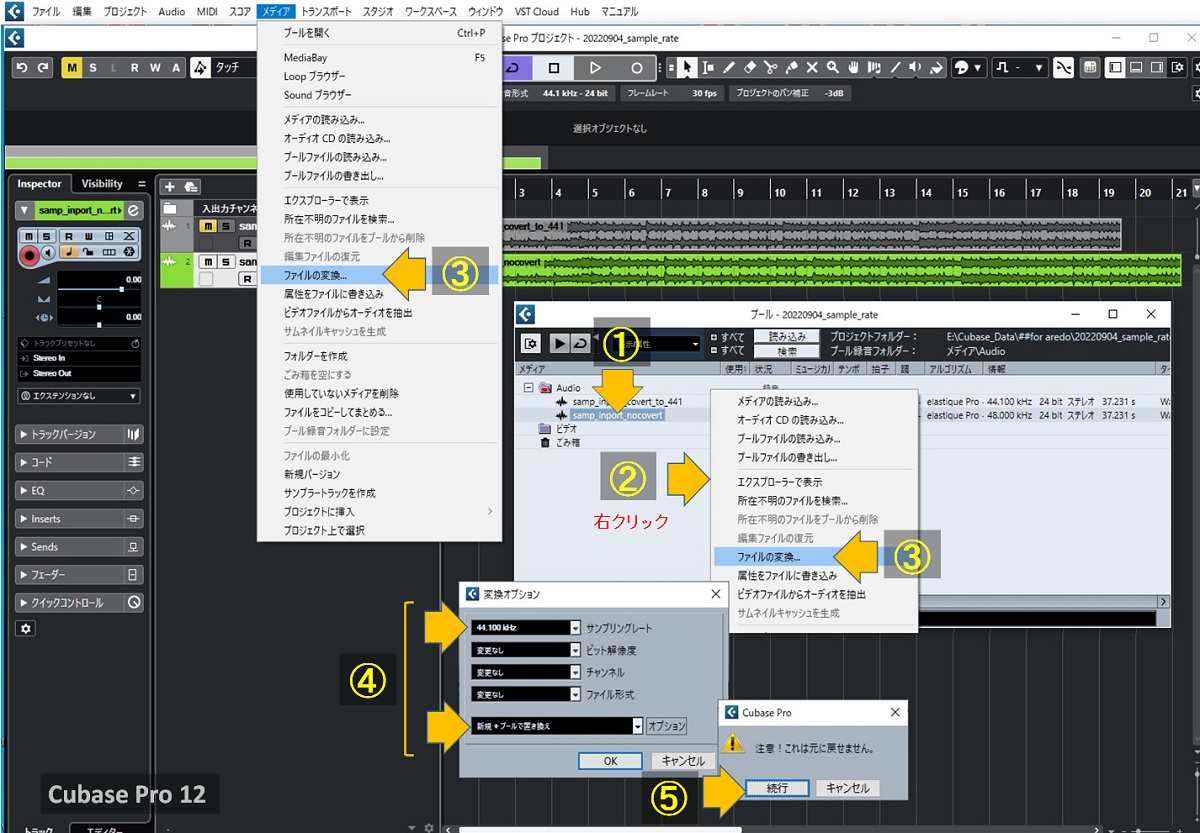
Task: Click the 読み込み button in the Pool
Action: pos(785,337)
